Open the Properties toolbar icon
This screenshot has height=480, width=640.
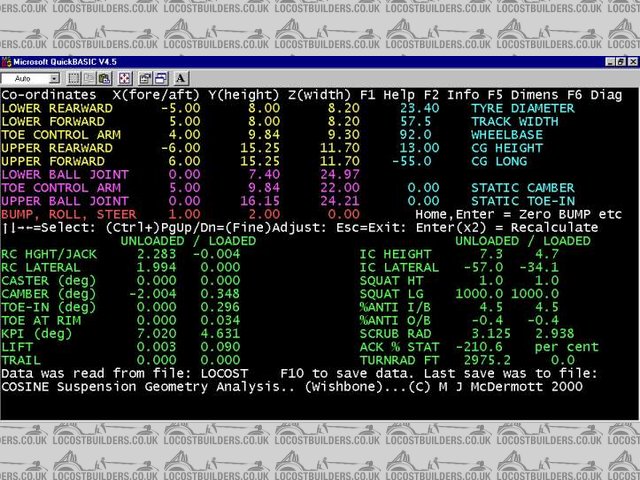click(x=146, y=77)
